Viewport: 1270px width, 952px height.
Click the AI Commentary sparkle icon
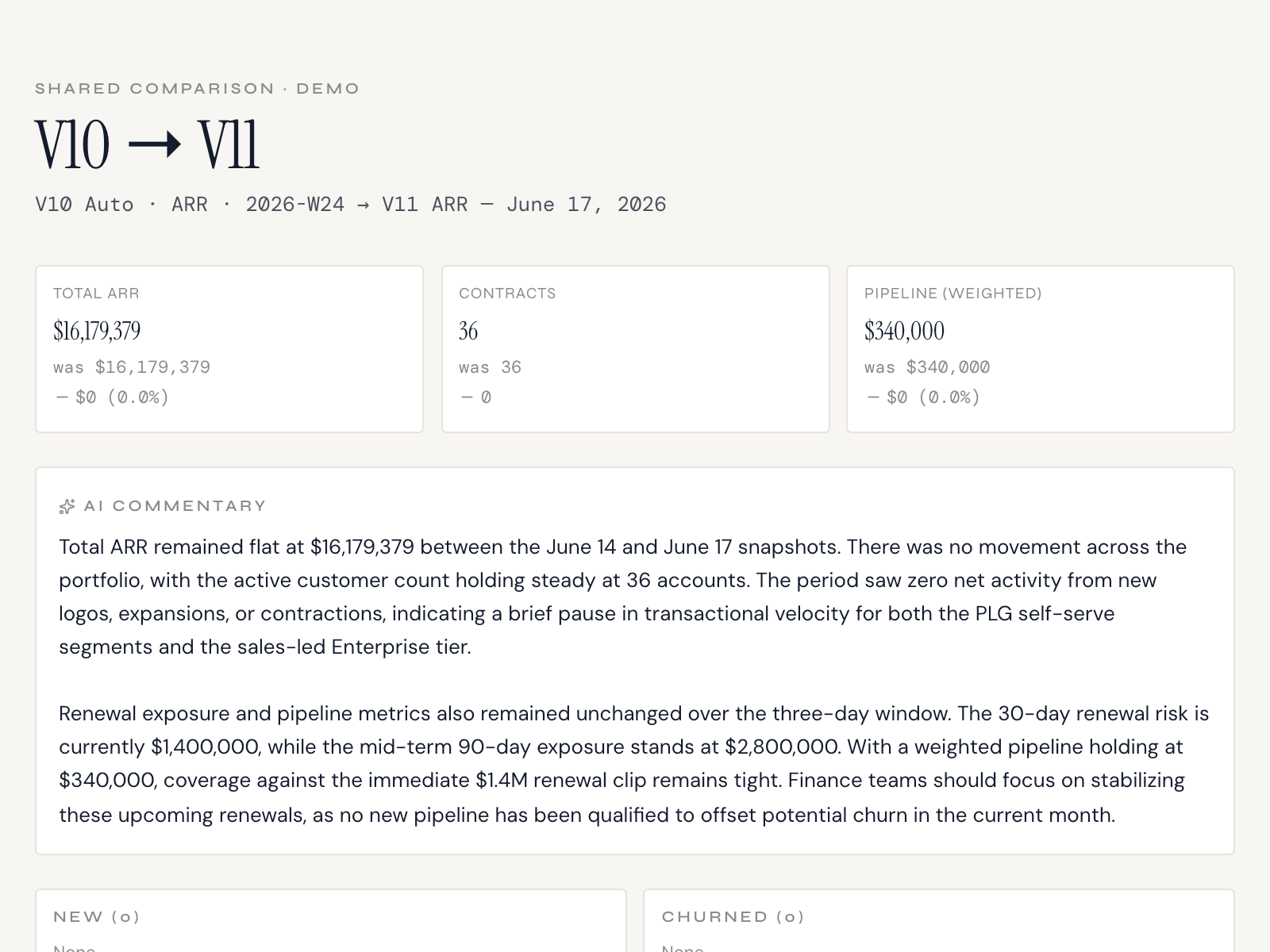pos(67,506)
